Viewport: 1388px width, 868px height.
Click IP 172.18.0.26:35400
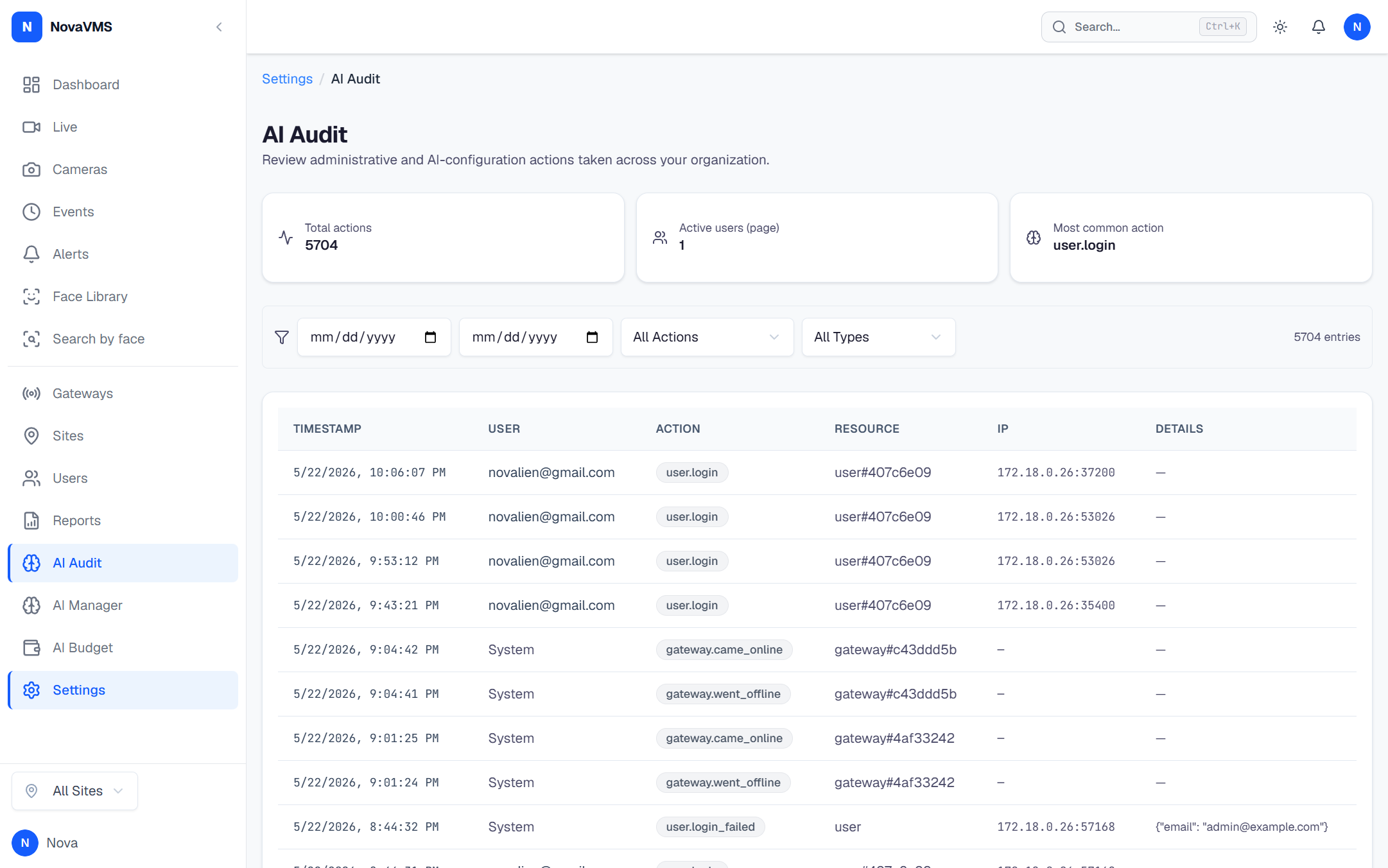1056,605
